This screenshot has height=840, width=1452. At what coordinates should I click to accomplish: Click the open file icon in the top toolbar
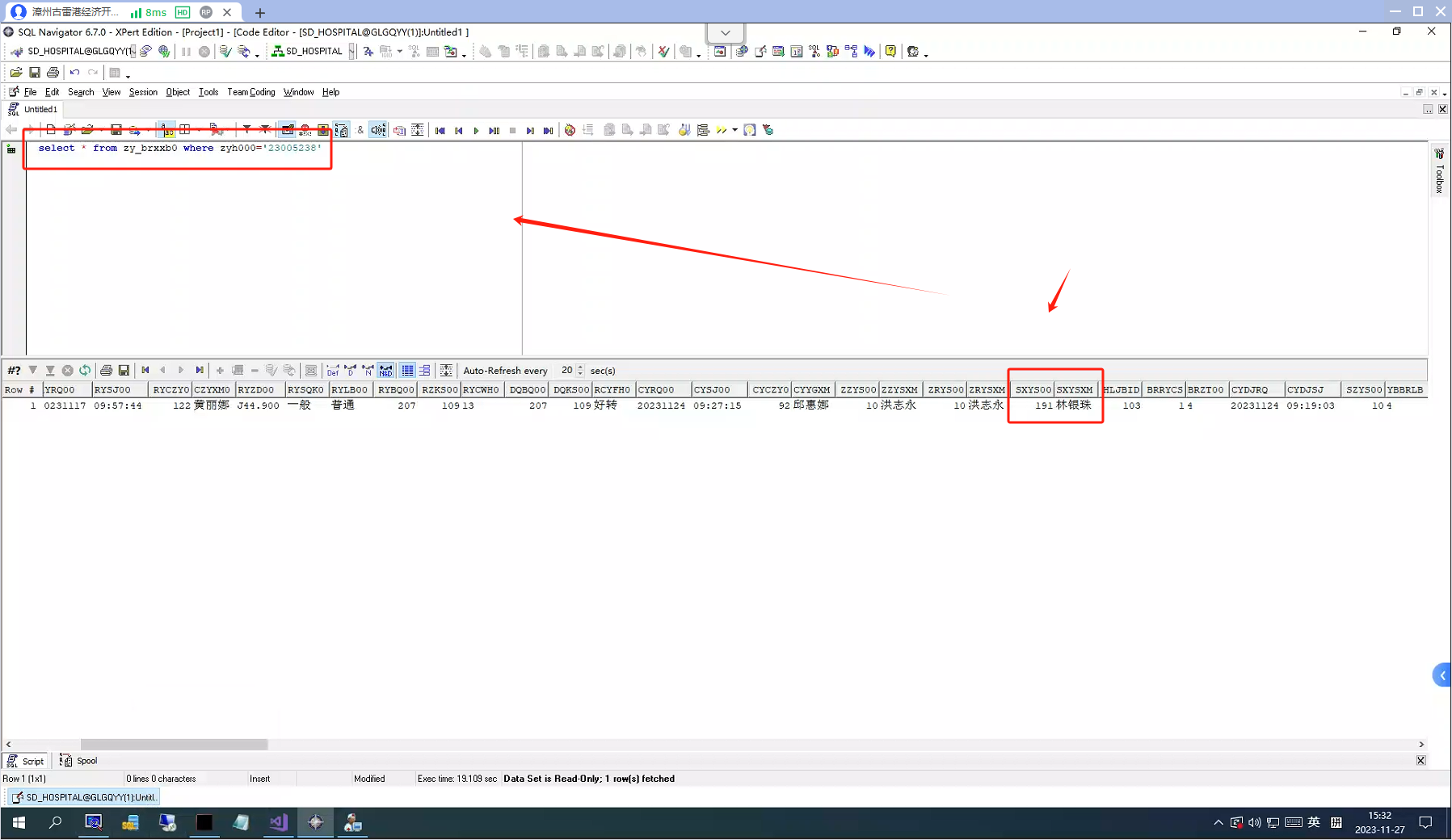[16, 73]
